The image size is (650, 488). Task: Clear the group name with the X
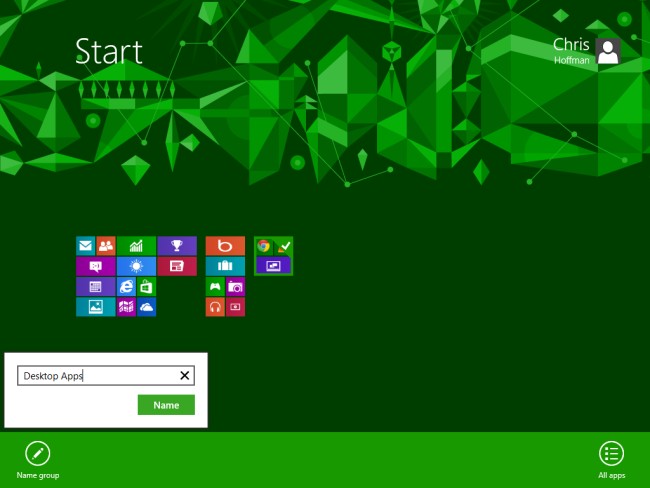[185, 375]
